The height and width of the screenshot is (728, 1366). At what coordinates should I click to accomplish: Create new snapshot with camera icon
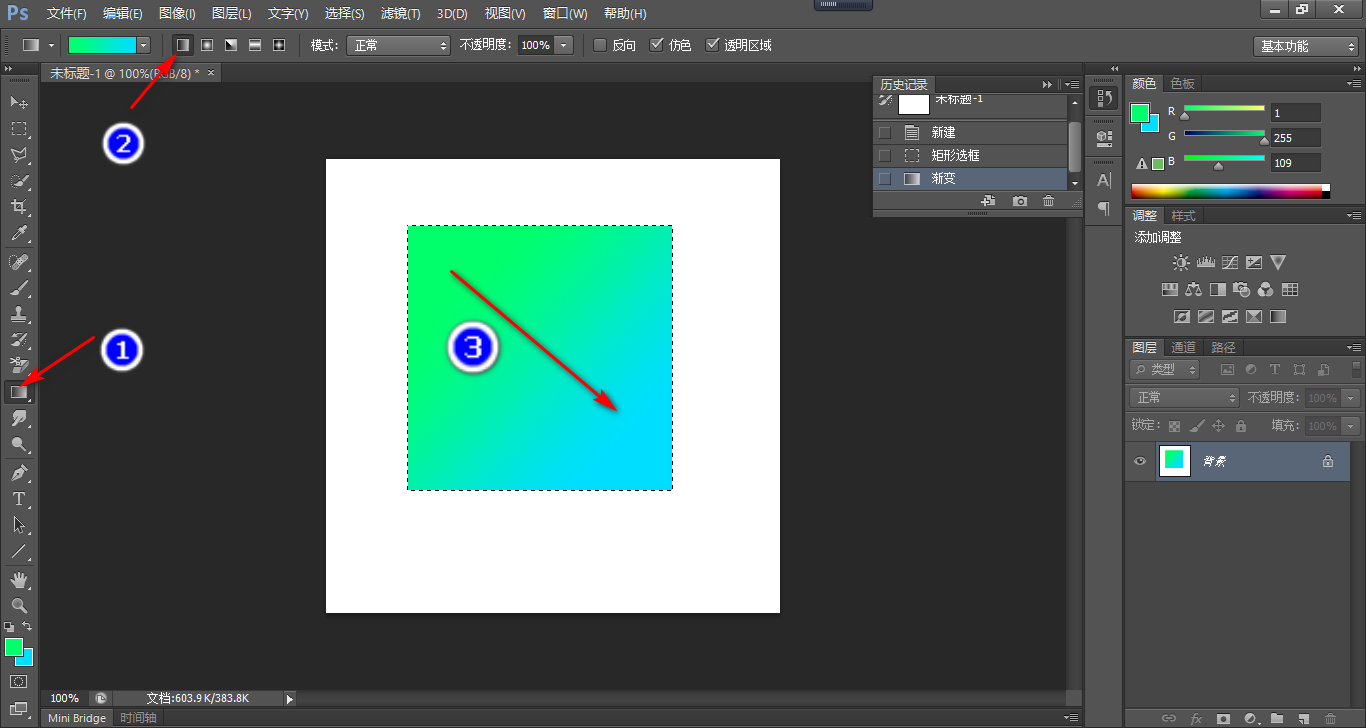coord(1019,201)
